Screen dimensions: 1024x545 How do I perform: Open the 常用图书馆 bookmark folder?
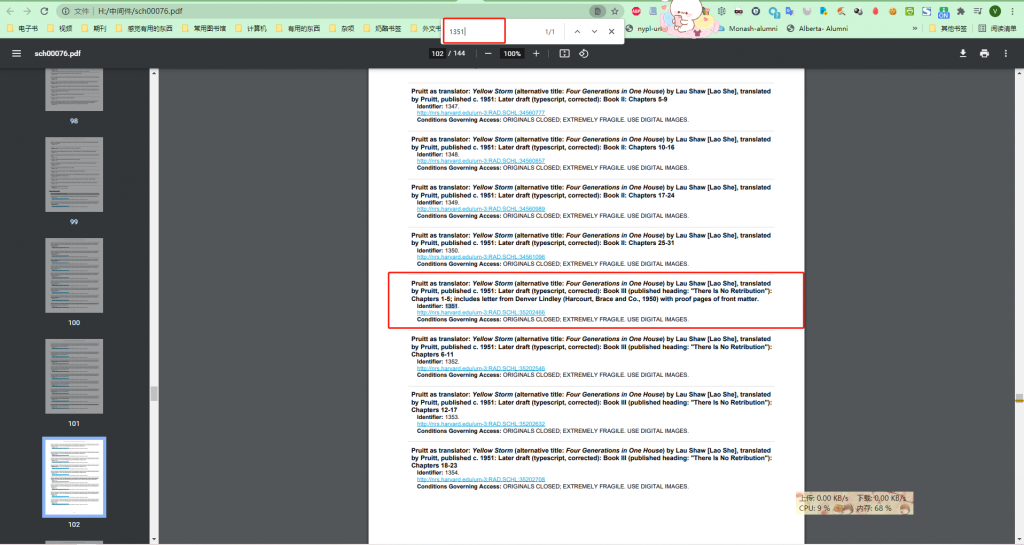(x=204, y=29)
